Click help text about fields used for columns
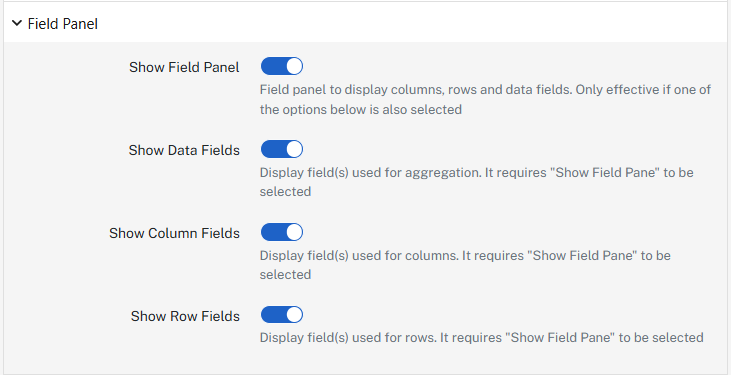This screenshot has width=731, height=375. coord(465,265)
